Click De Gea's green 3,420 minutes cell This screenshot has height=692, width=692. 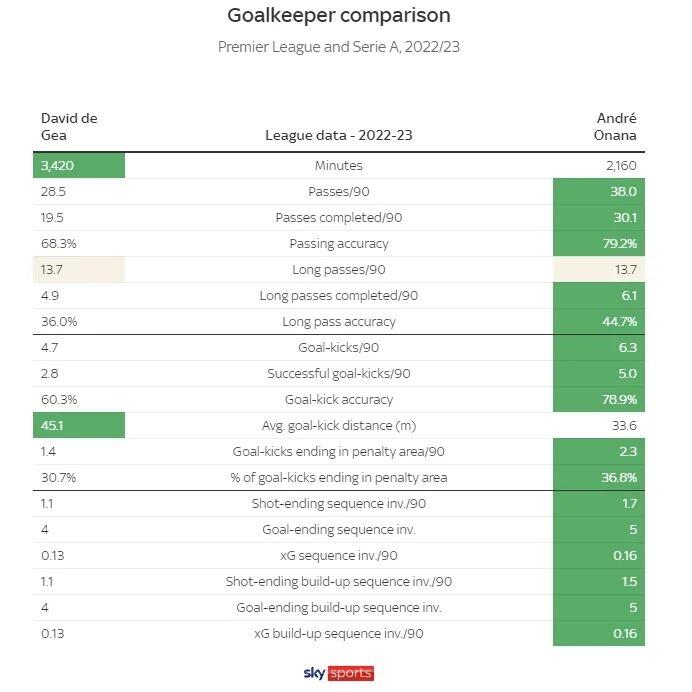coord(79,166)
